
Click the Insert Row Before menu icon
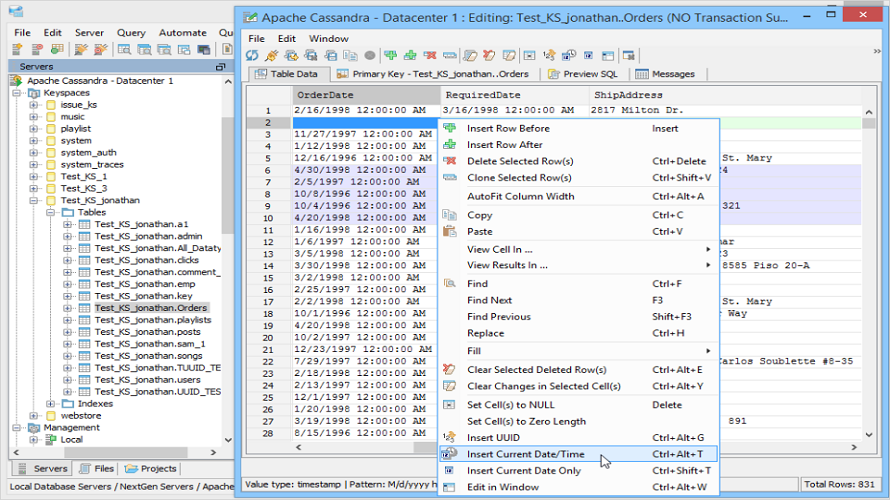tap(450, 128)
